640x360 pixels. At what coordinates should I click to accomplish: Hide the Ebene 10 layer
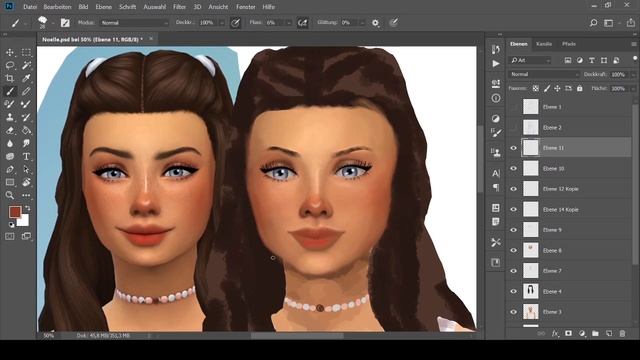coord(513,168)
